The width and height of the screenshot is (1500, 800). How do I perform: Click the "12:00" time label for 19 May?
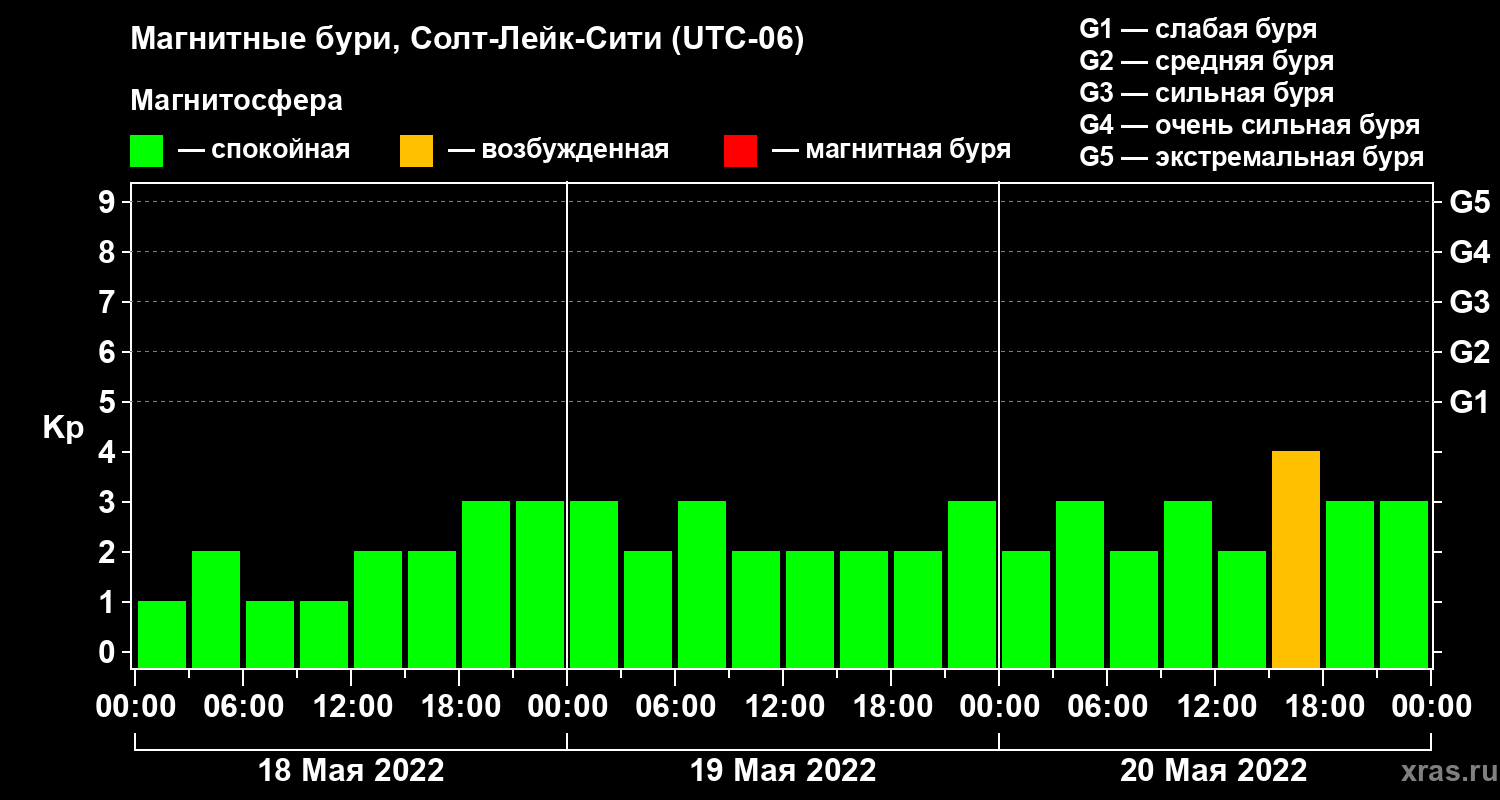(783, 707)
